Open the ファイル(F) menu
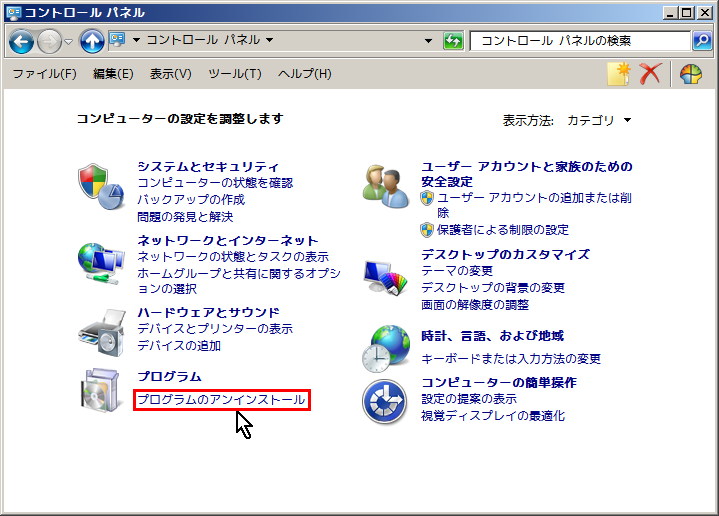Screen dimensions: 719x516 click(44, 74)
